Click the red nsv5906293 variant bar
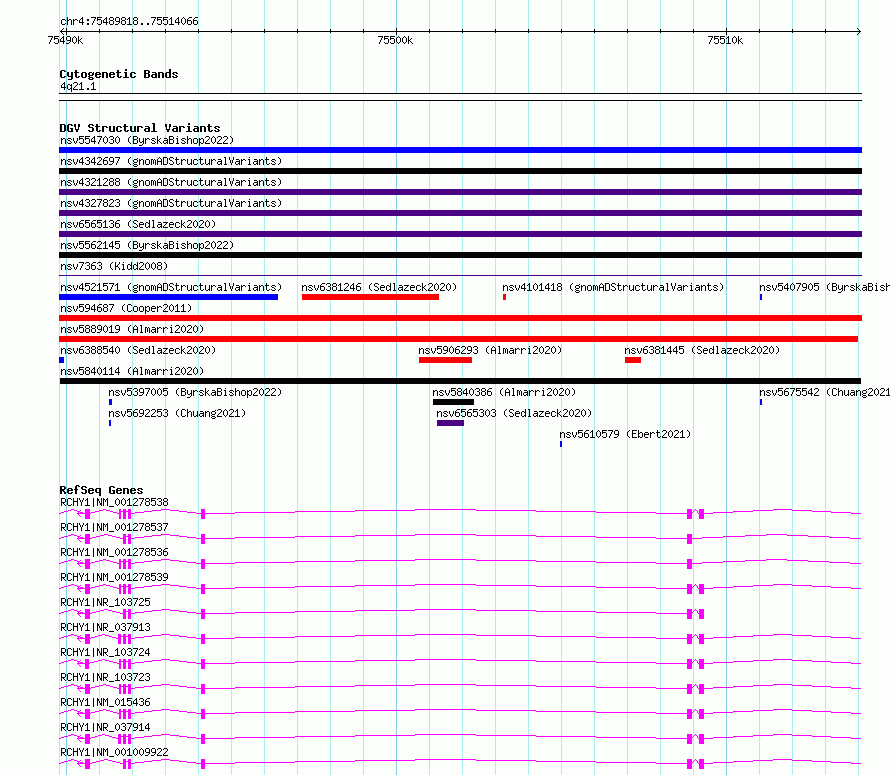The width and height of the screenshot is (890, 775). 446,360
